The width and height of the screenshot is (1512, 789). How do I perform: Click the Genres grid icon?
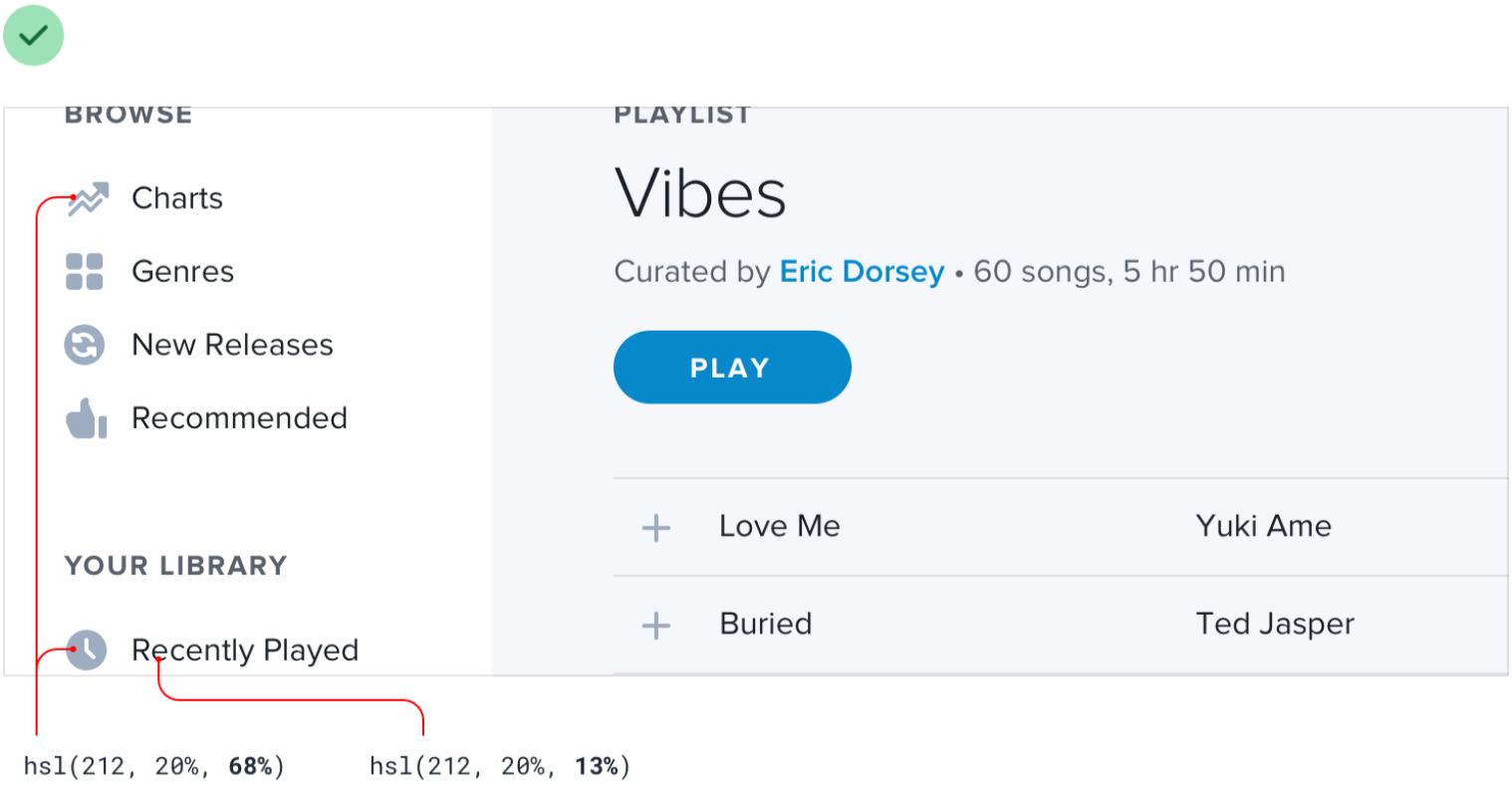(x=85, y=271)
